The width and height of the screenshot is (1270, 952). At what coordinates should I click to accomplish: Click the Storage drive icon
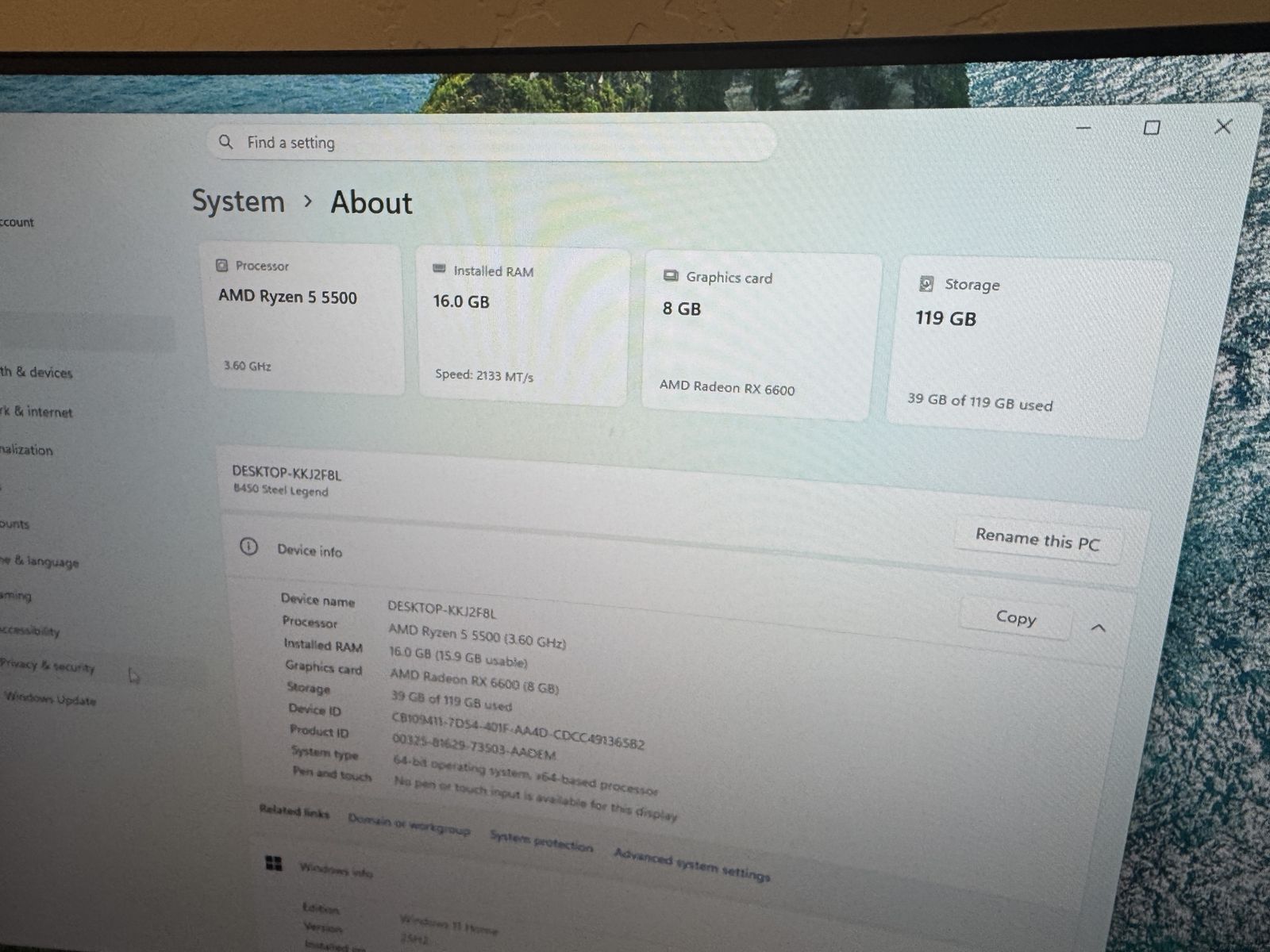point(926,283)
